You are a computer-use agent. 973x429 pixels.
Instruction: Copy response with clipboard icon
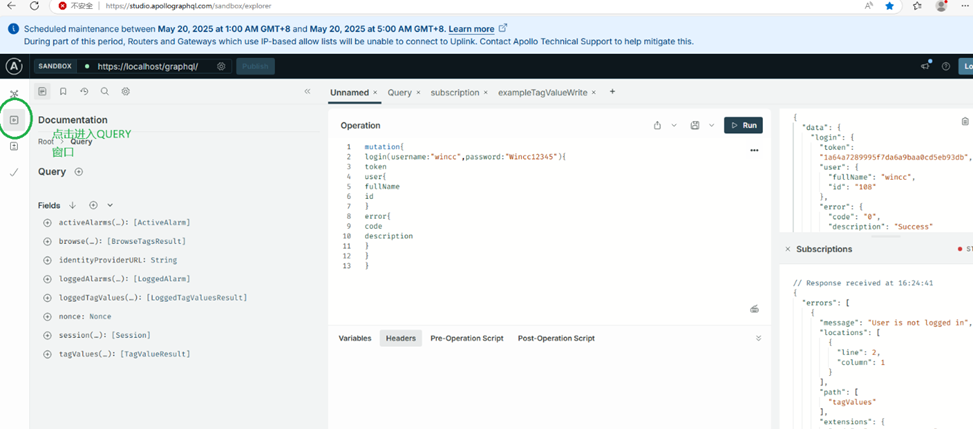point(965,122)
